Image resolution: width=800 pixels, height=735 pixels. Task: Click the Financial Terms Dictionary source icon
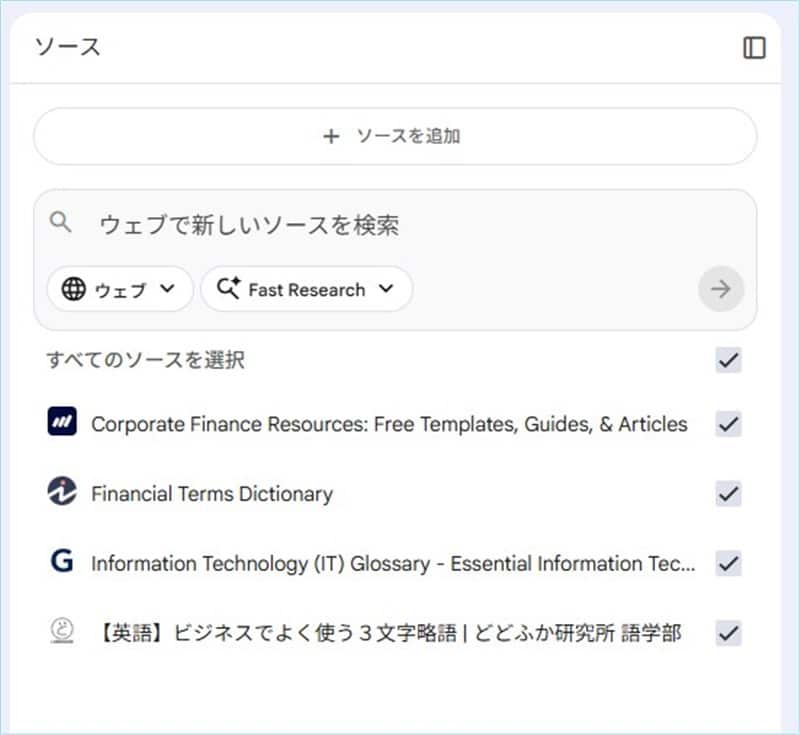pos(62,493)
